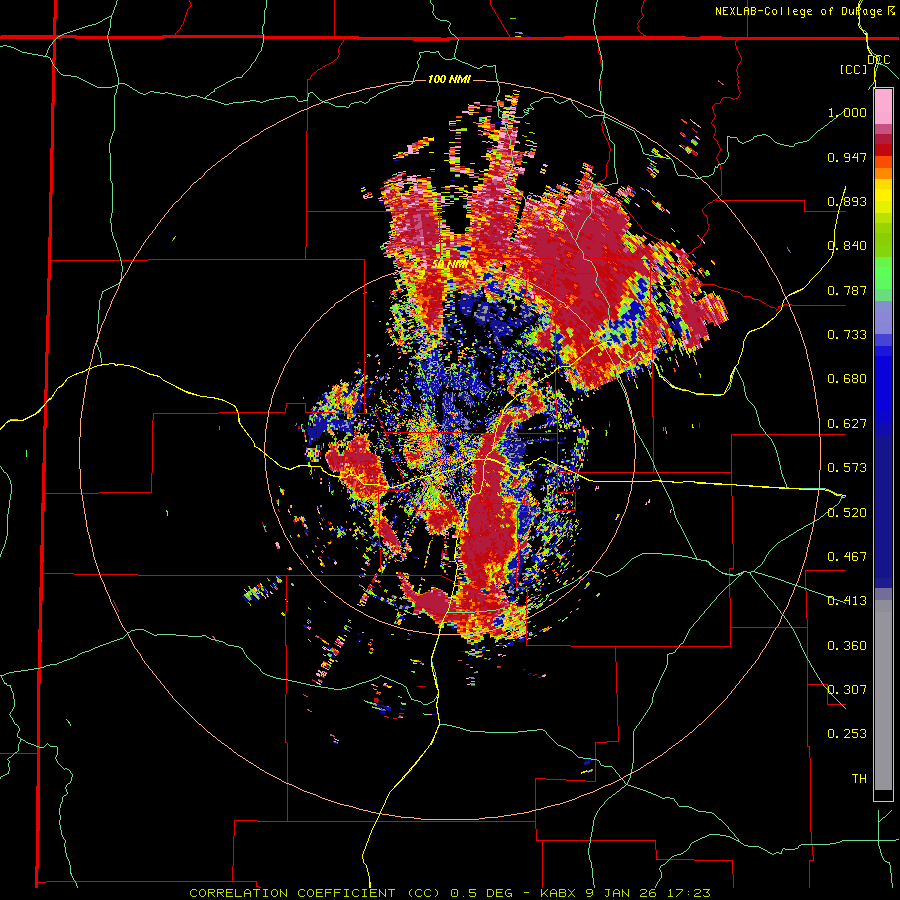Click the NEXLAB-College of DuPage label
The image size is (900, 900).
[798, 11]
